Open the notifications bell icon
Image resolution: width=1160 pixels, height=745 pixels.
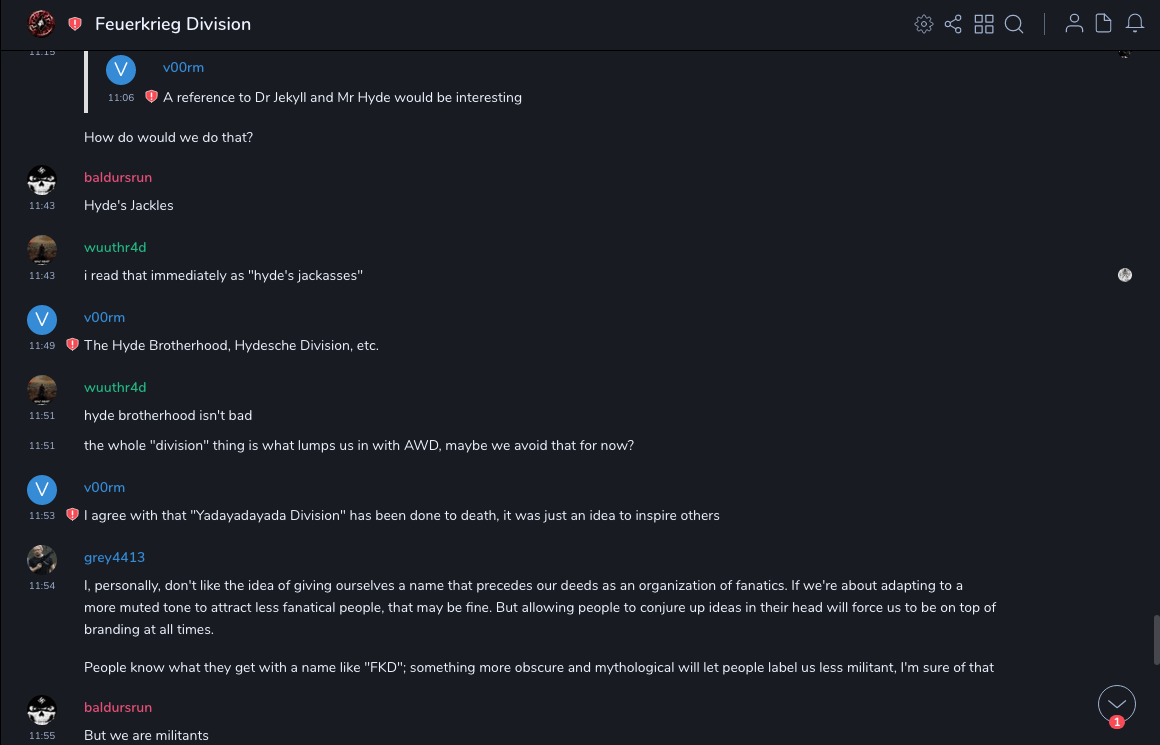(x=1135, y=24)
